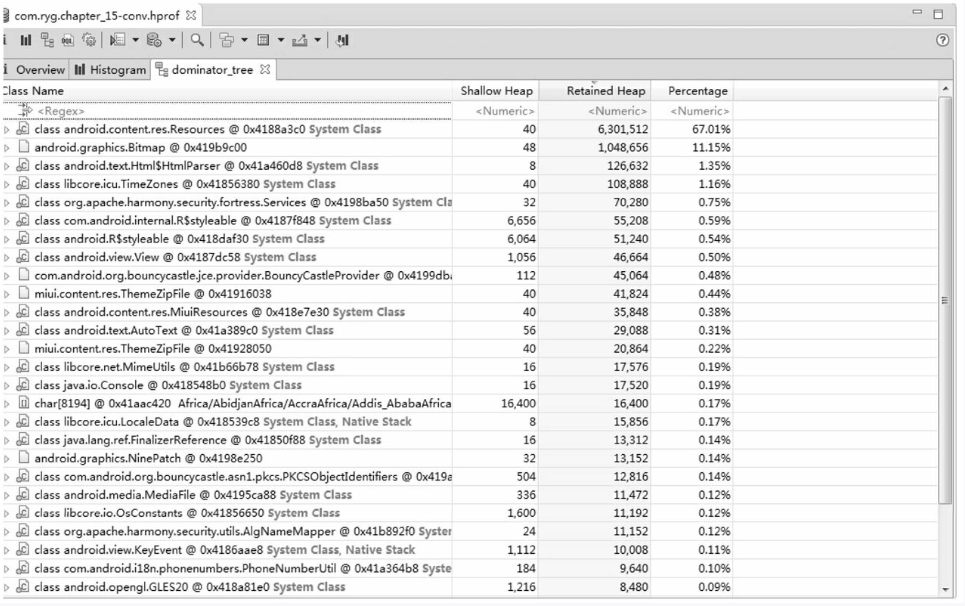This screenshot has height=606, width=965.
Task: Click class icon of android.opengl.GLES20 row
Action: 23,586
